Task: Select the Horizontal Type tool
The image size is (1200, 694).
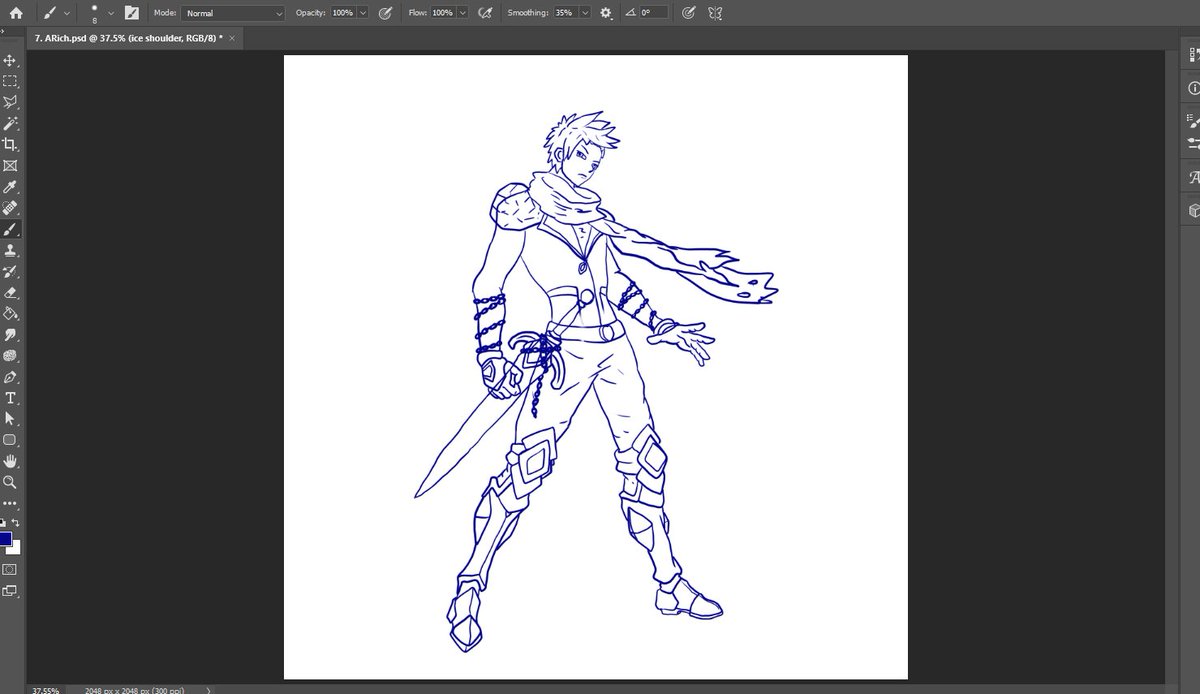Action: point(11,397)
